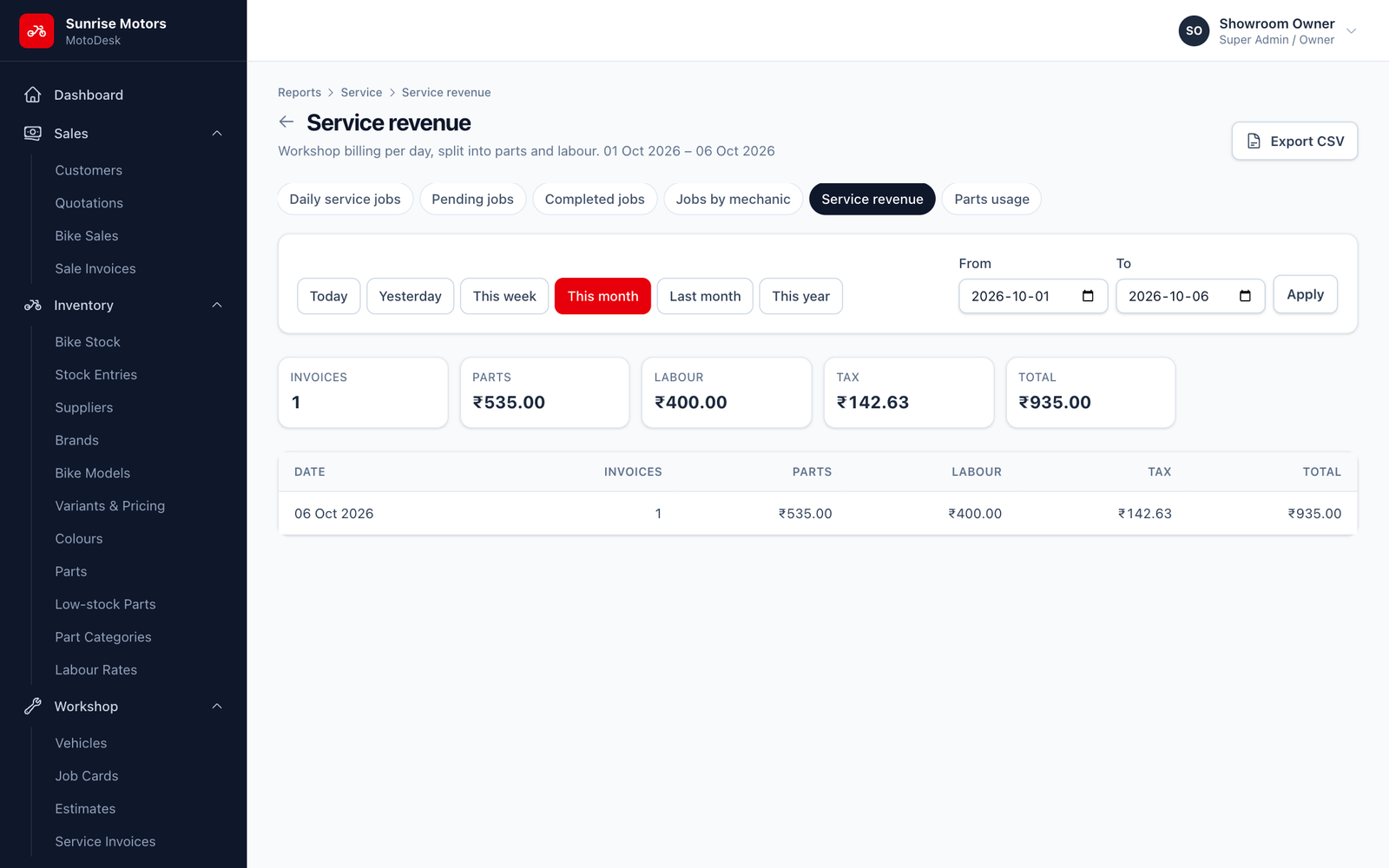Switch to Completed jobs tab
The image size is (1389, 868).
(x=595, y=199)
